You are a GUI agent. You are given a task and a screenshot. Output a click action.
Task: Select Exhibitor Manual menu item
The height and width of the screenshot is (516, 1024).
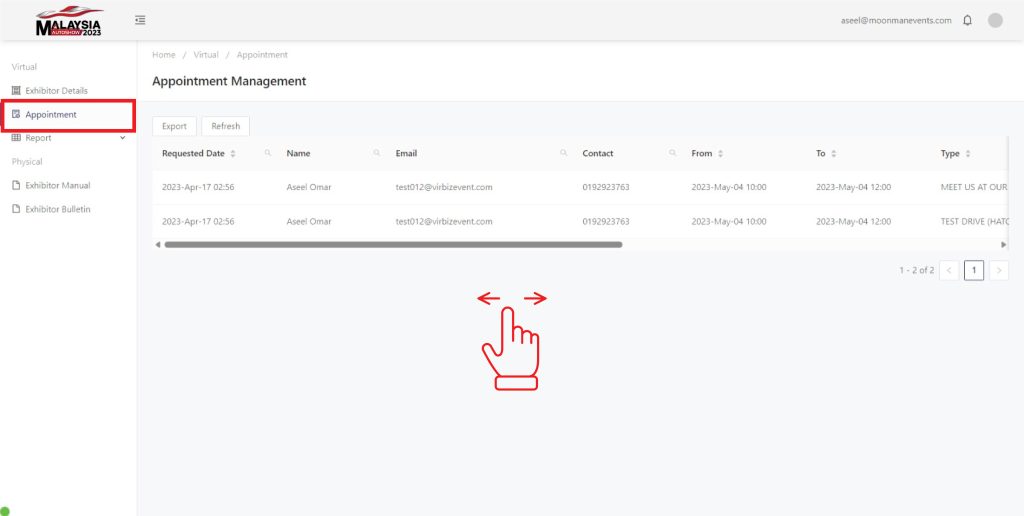pos(57,185)
